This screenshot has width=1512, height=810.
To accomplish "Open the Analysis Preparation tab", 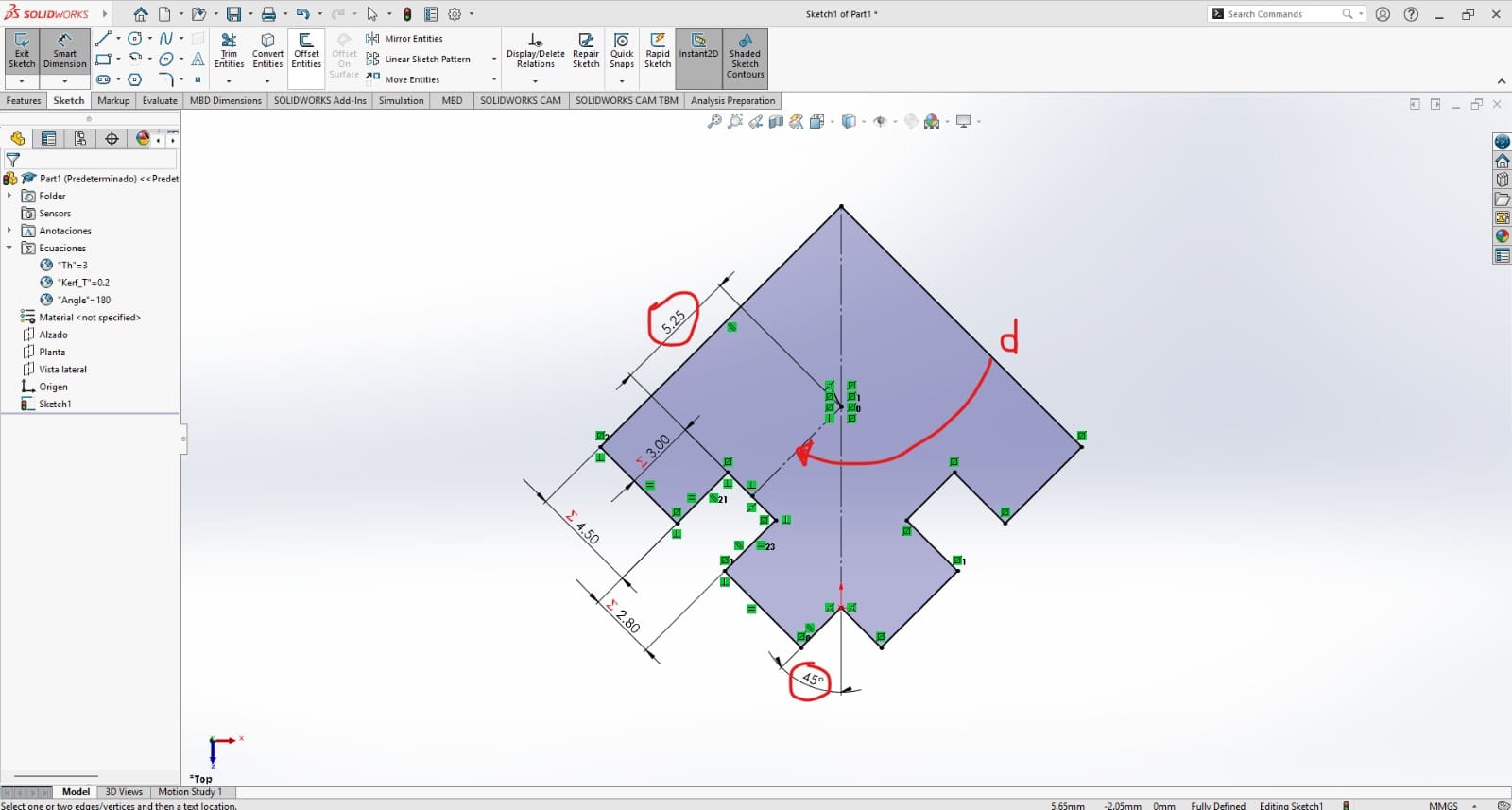I will [x=732, y=100].
